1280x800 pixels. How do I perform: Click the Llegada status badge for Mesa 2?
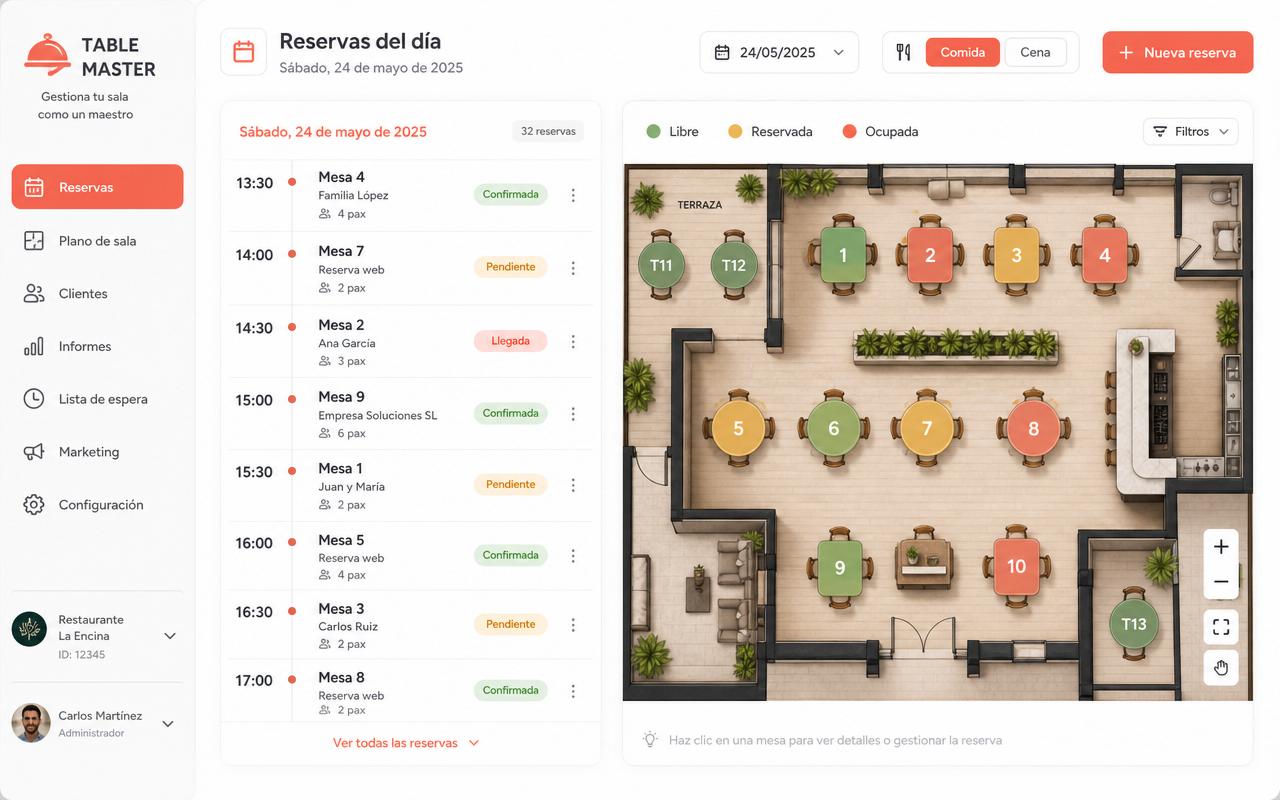(510, 341)
